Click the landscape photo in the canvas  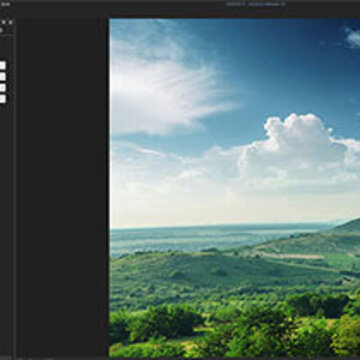[235, 188]
